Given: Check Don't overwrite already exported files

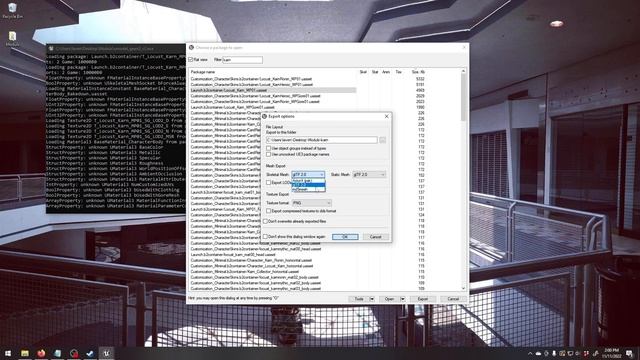Looking at the screenshot, I should pos(266,221).
